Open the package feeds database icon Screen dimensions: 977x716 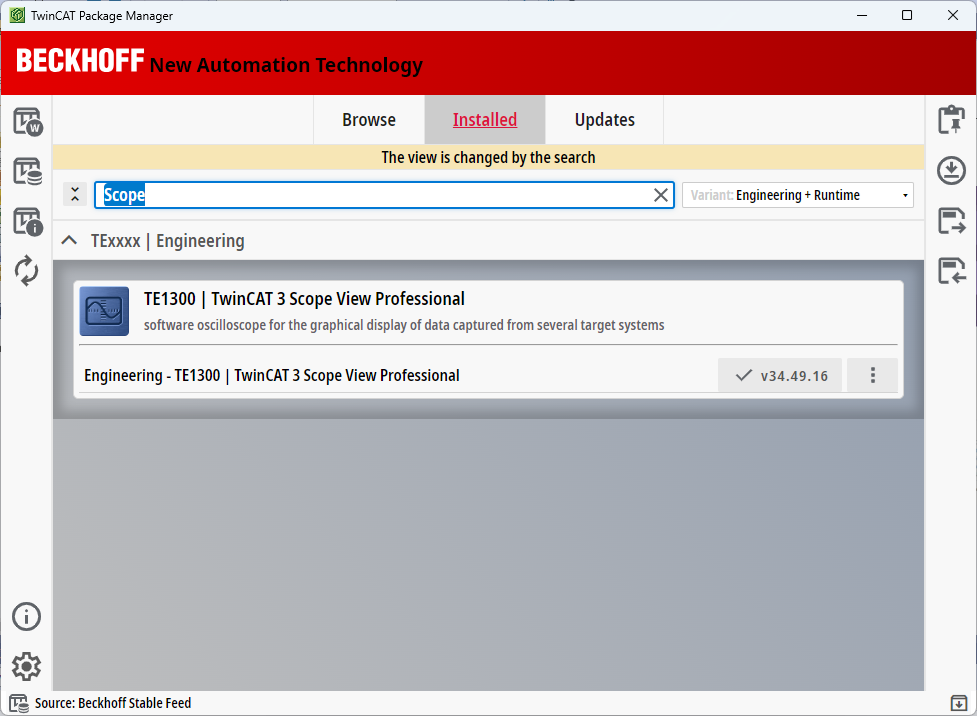pyautogui.click(x=27, y=171)
